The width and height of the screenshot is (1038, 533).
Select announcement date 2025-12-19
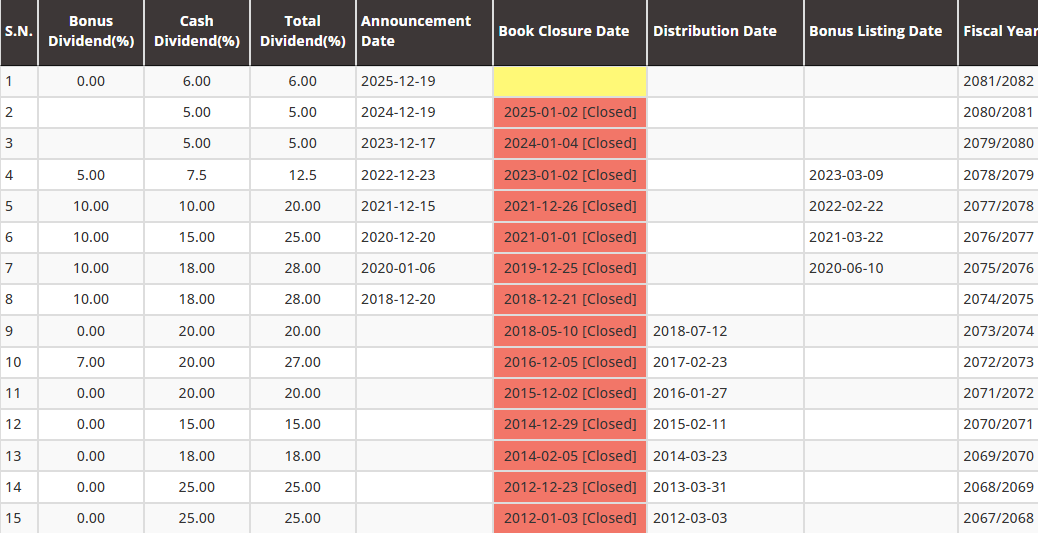398,81
